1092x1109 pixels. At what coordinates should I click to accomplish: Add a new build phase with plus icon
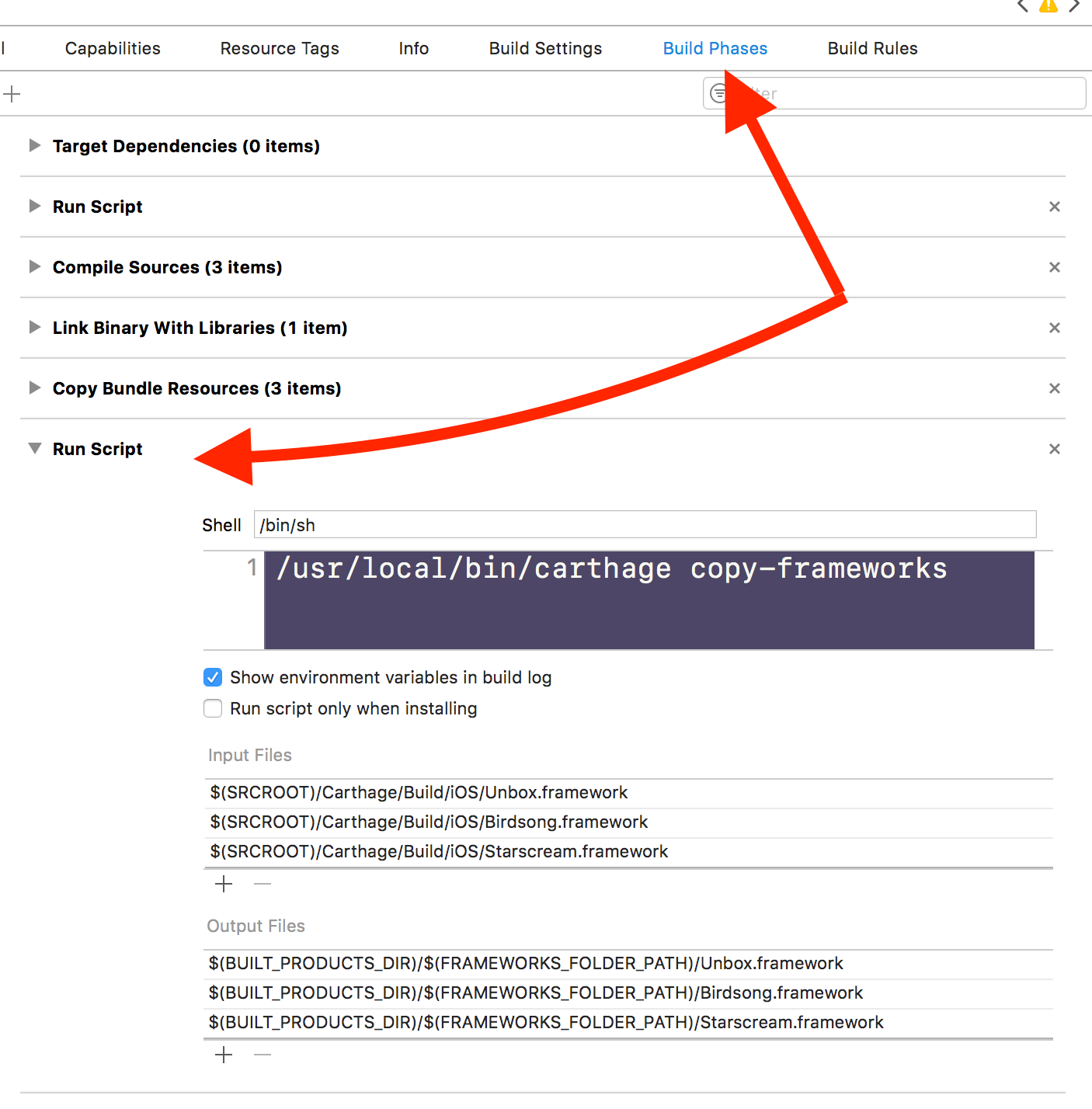(12, 94)
